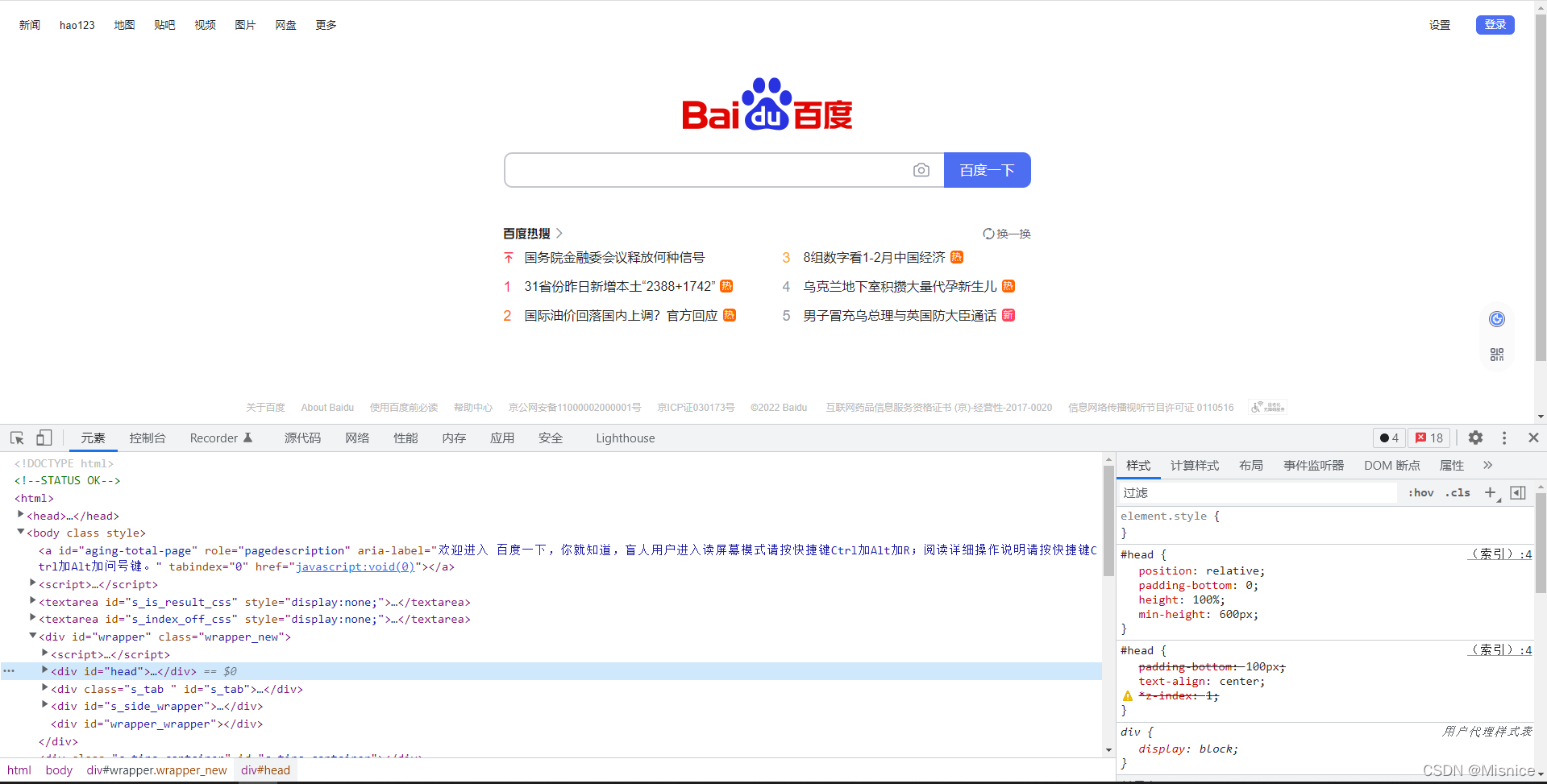Open the 更多 more menu link

click(326, 25)
